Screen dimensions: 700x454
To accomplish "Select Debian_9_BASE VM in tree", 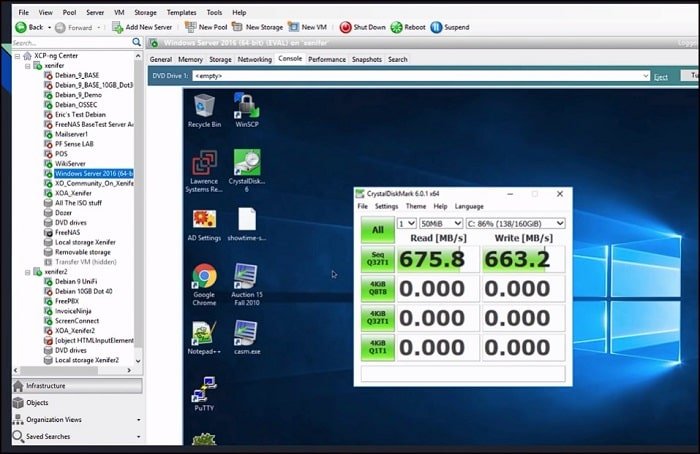I will coord(77,75).
